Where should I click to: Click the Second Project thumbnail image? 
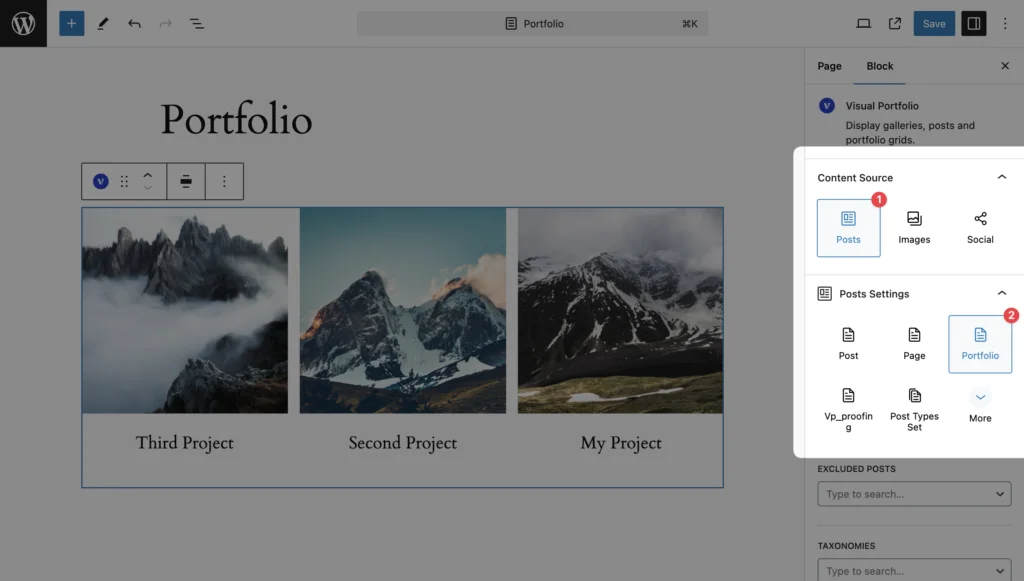[402, 310]
